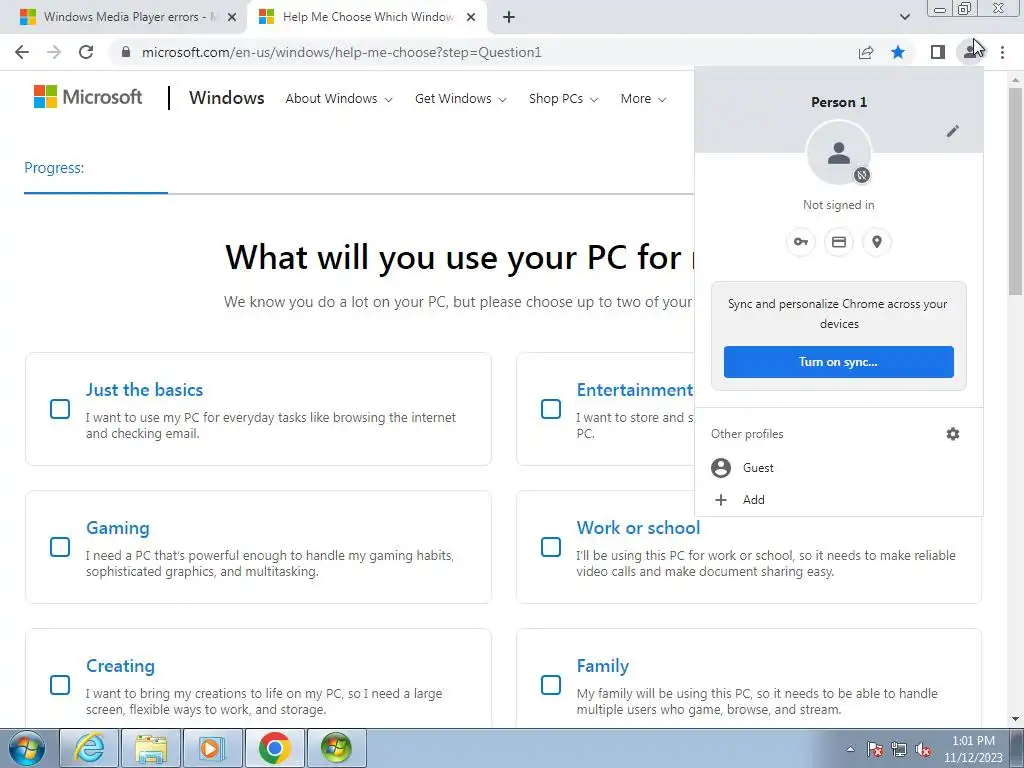Open the tab search dropdown arrow
The image size is (1024, 768).
pyautogui.click(x=904, y=17)
